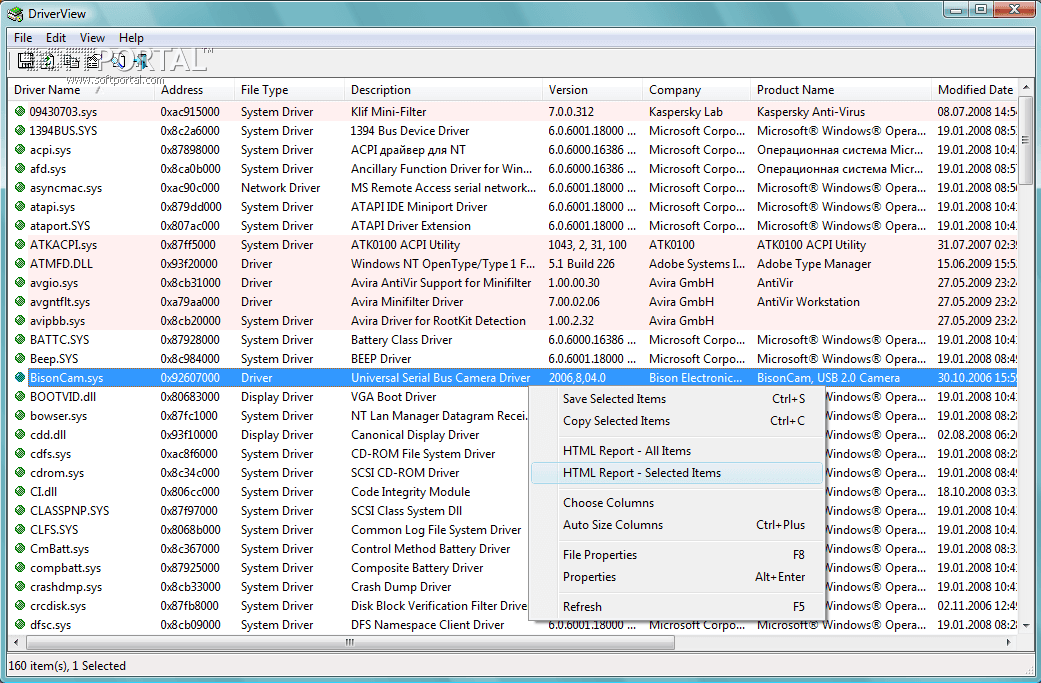
Task: Click the icon beside crashdmp.sys
Action: click(20, 587)
